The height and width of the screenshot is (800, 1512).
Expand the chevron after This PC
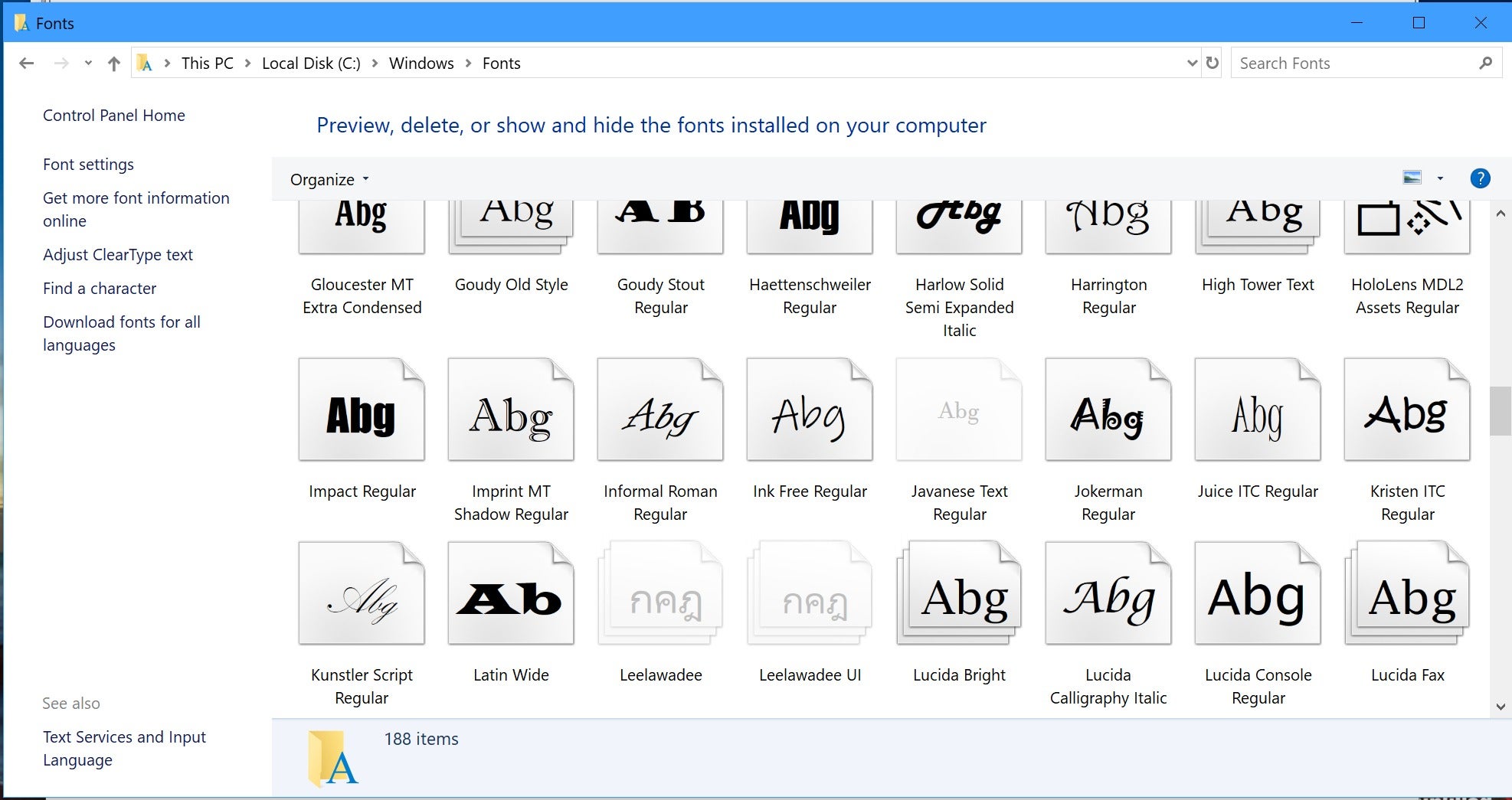click(247, 64)
